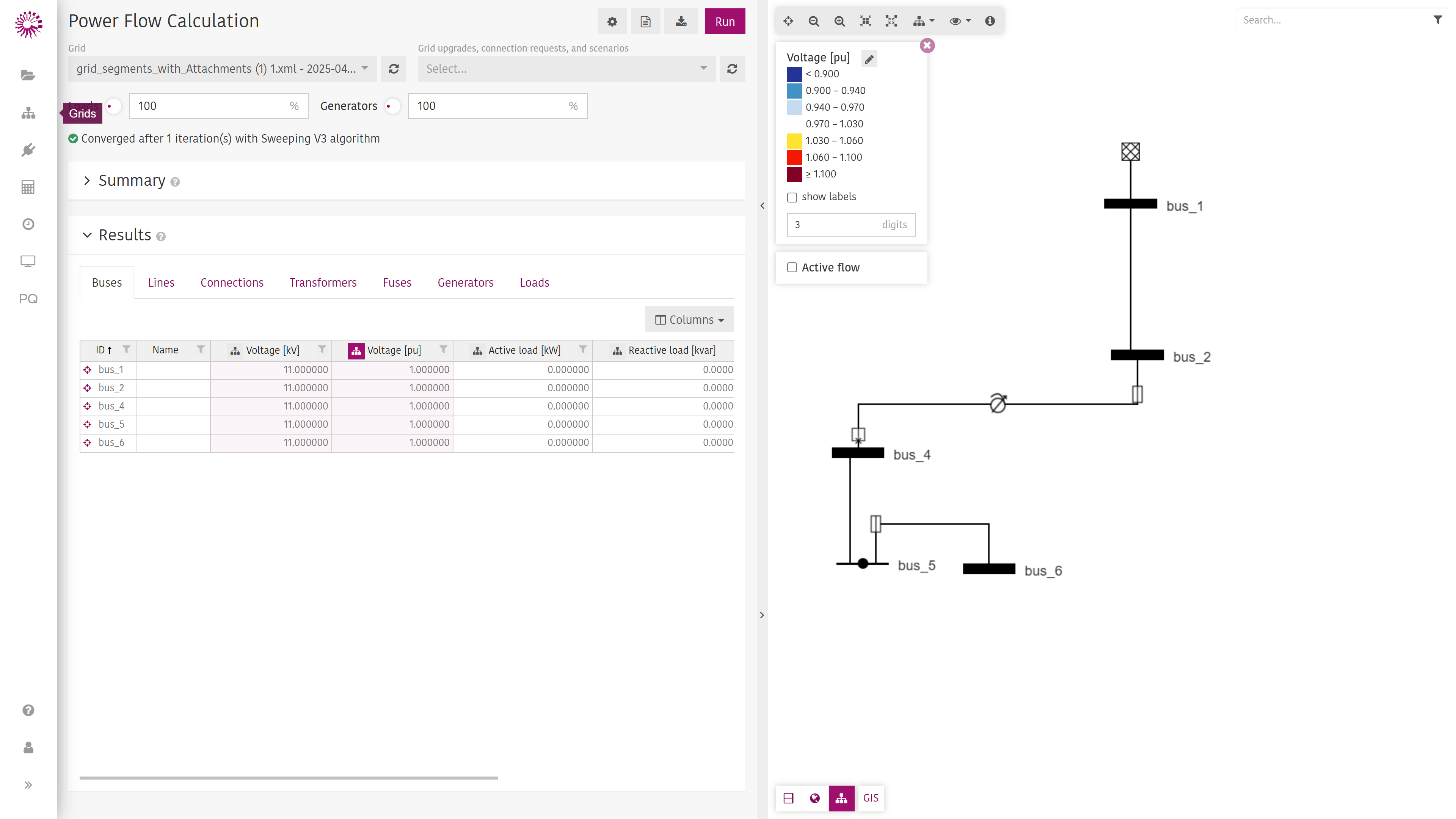This screenshot has height=819, width=1456.
Task: Open the scenarios Select dropdown
Action: (x=566, y=69)
